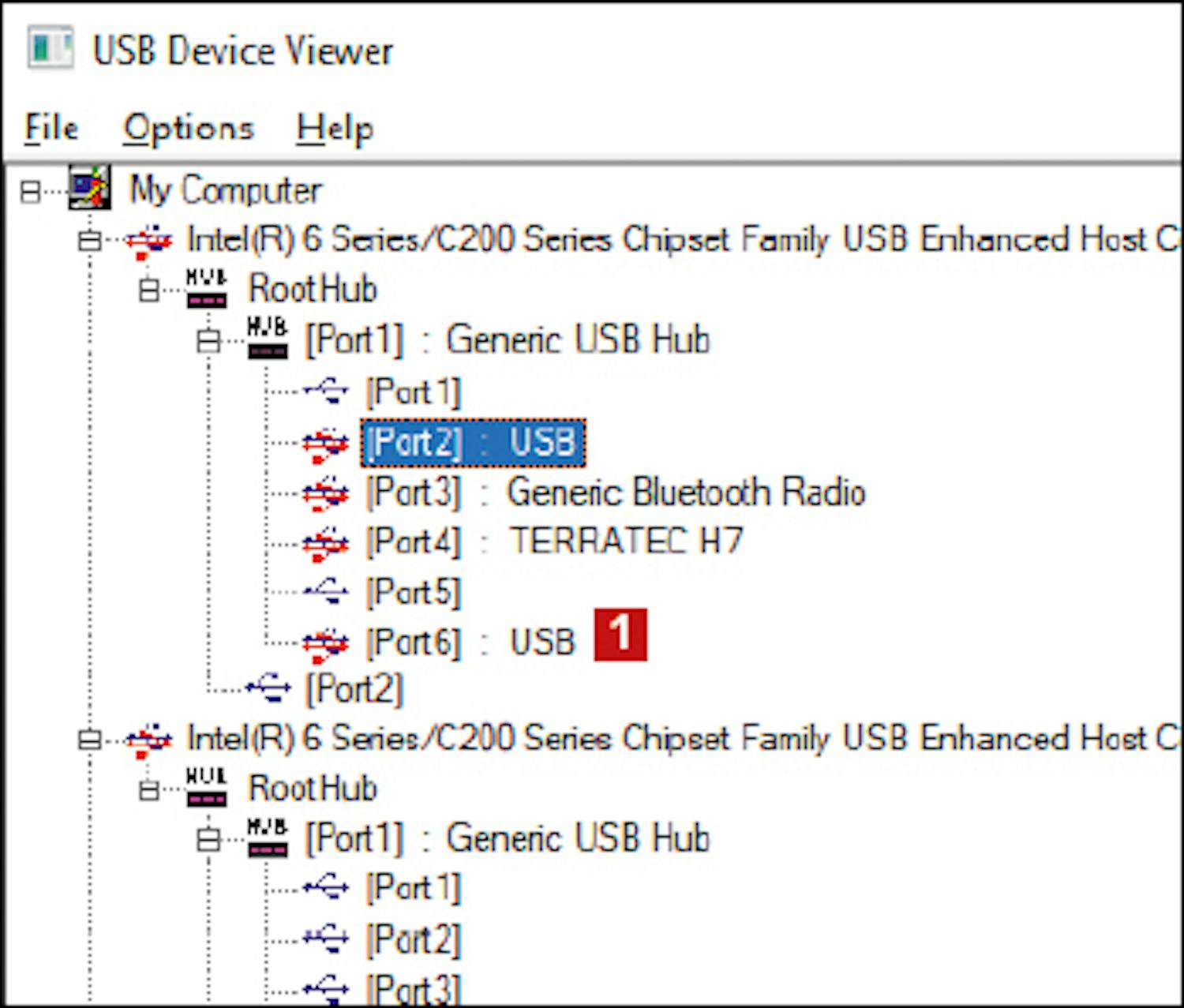
Task: Click the first Generic USB Hub icon
Action: click(x=268, y=339)
